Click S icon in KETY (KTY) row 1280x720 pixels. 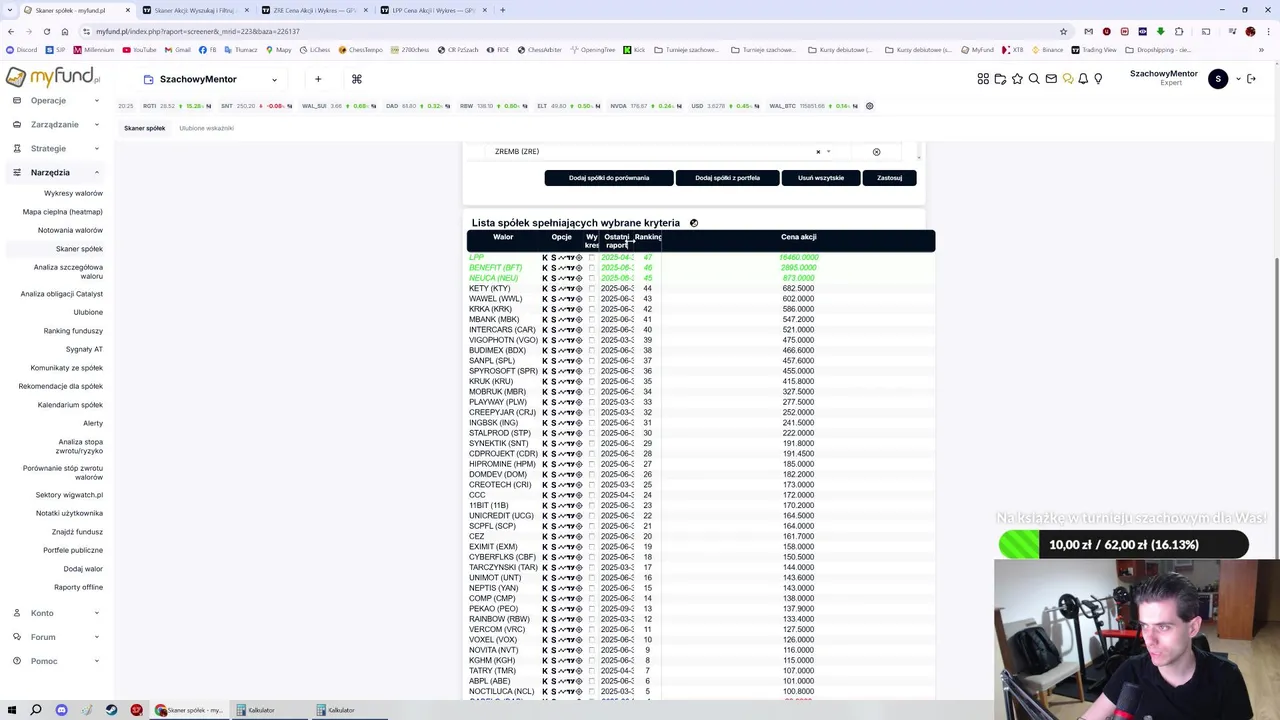553,289
